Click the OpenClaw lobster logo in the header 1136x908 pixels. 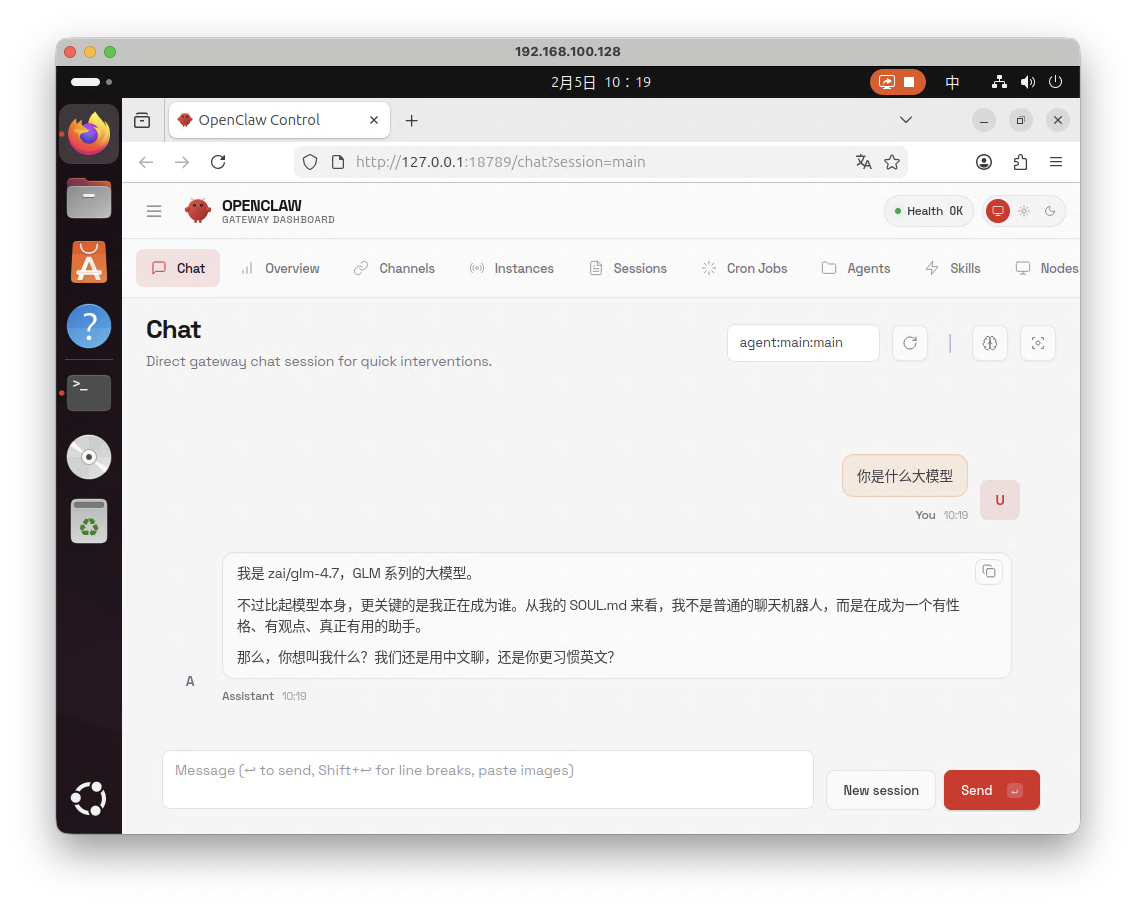197,211
